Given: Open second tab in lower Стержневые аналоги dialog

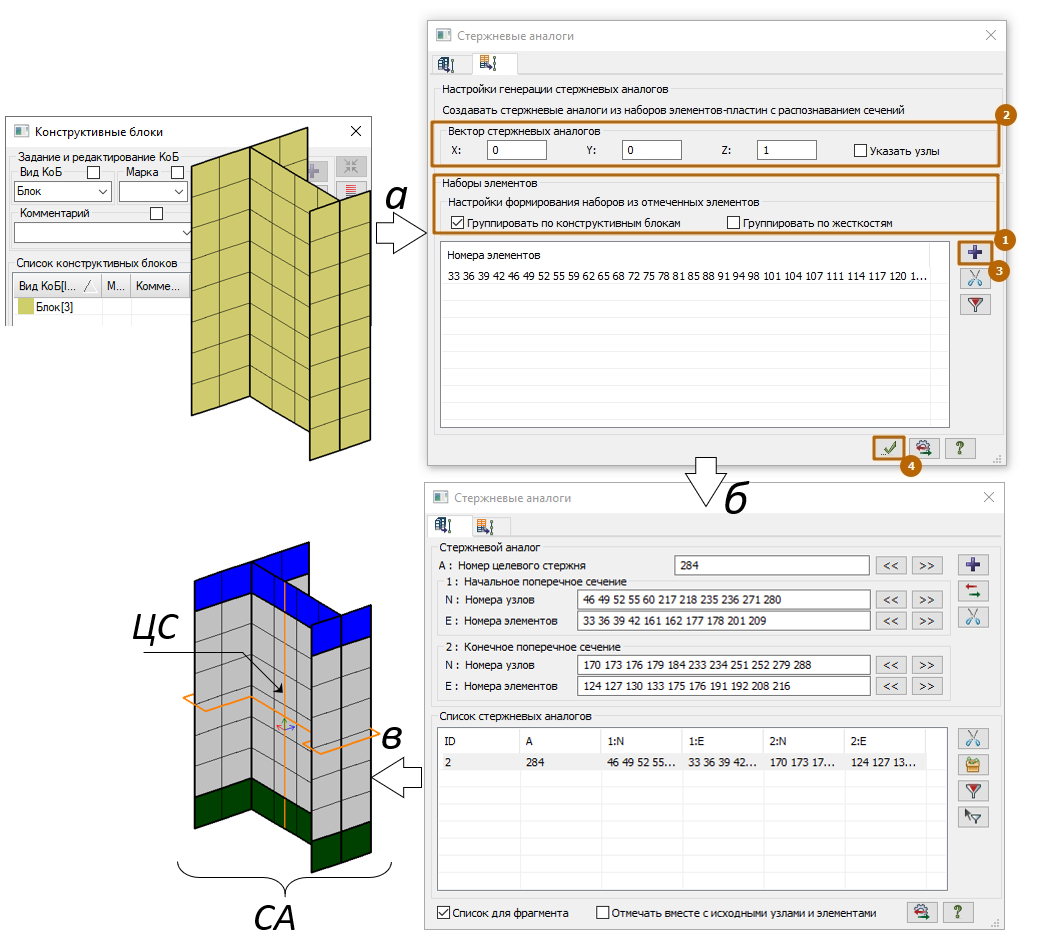Looking at the screenshot, I should (x=487, y=525).
